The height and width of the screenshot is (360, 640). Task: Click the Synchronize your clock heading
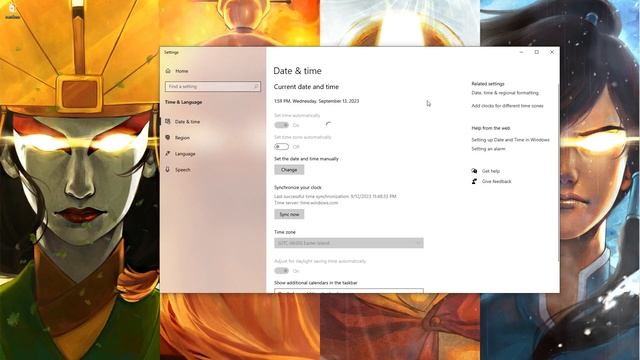pos(298,187)
